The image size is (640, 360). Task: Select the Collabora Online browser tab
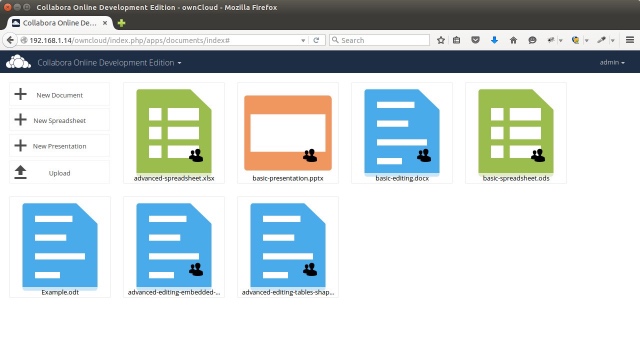[x=60, y=23]
